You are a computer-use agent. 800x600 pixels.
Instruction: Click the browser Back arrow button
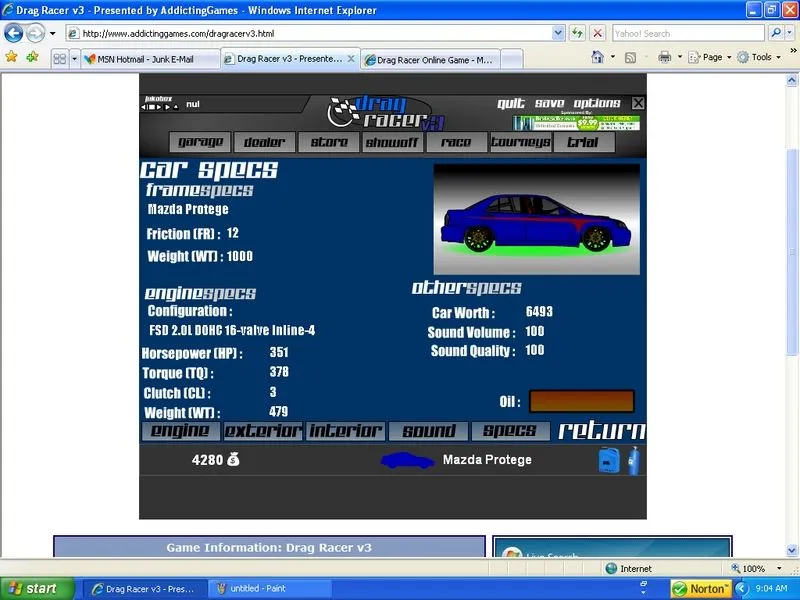pyautogui.click(x=14, y=33)
